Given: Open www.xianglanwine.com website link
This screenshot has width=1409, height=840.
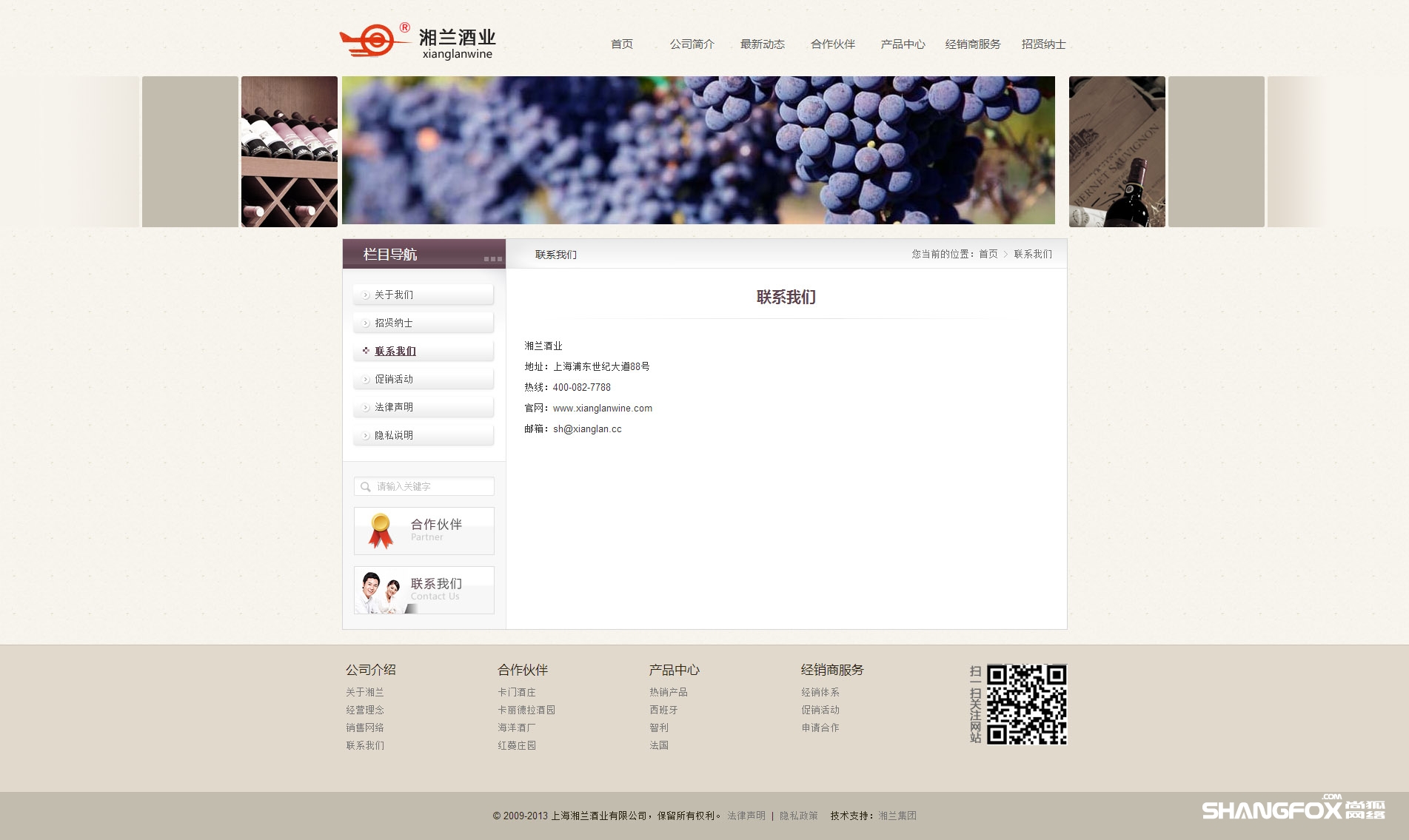Looking at the screenshot, I should click(603, 409).
